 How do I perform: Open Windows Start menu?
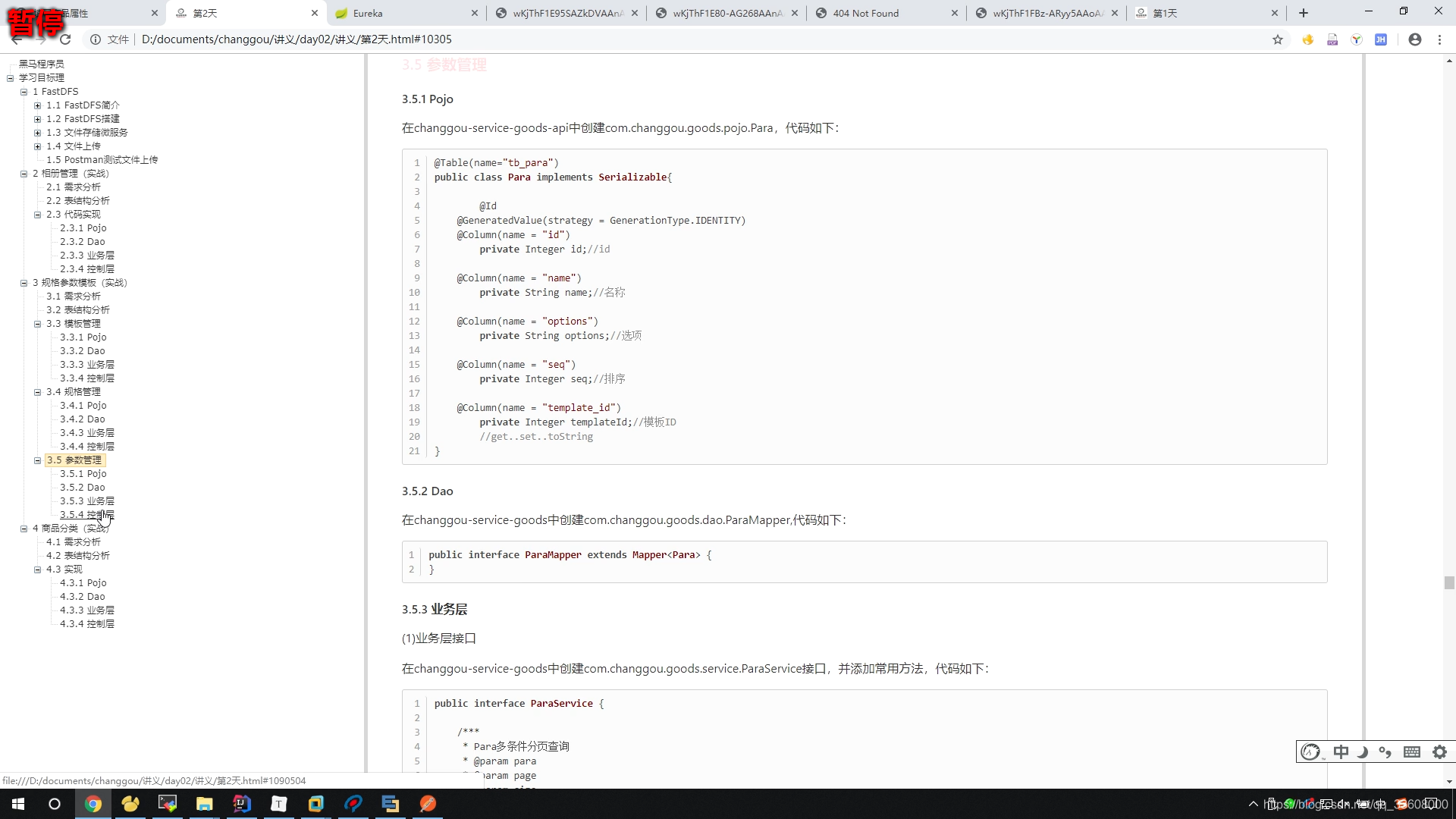pos(18,804)
